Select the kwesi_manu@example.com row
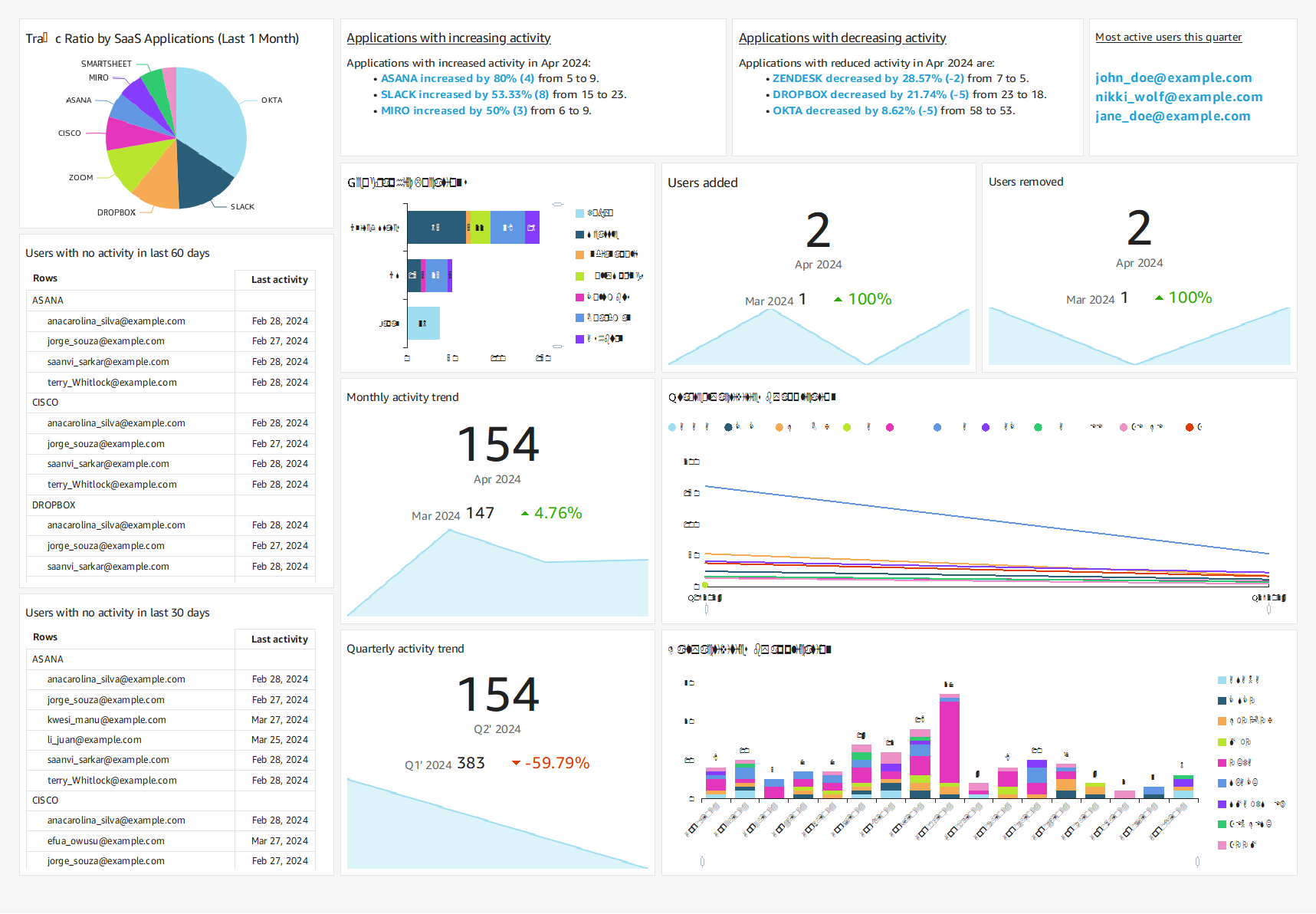Screen dimensions: 1316x914 [x=170, y=720]
